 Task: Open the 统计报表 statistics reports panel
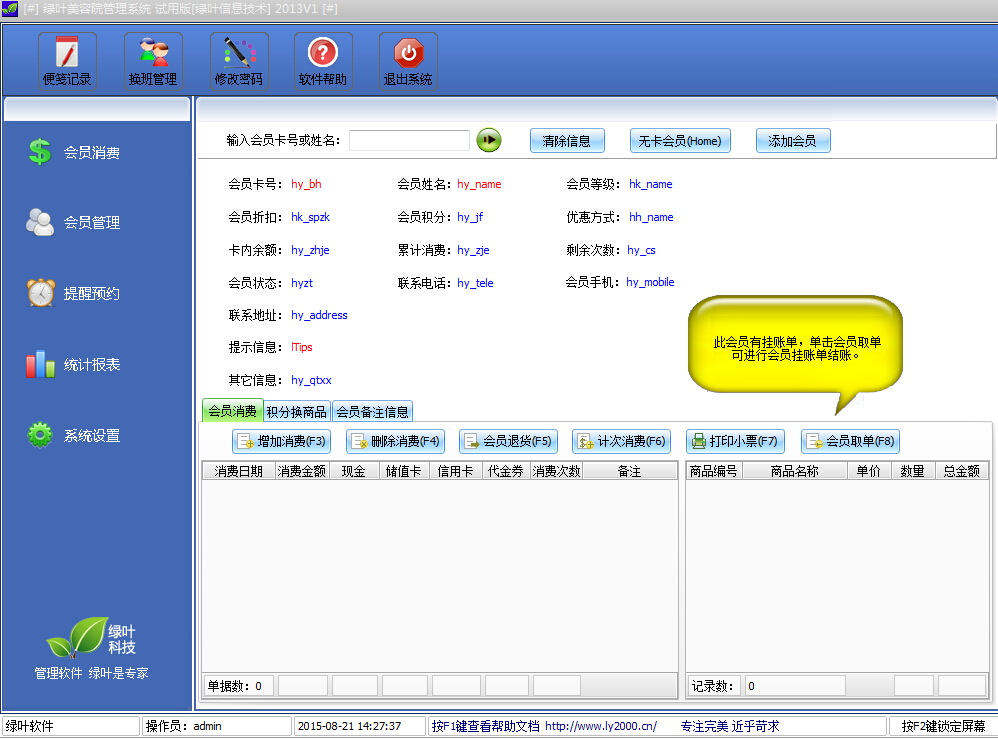[x=80, y=364]
